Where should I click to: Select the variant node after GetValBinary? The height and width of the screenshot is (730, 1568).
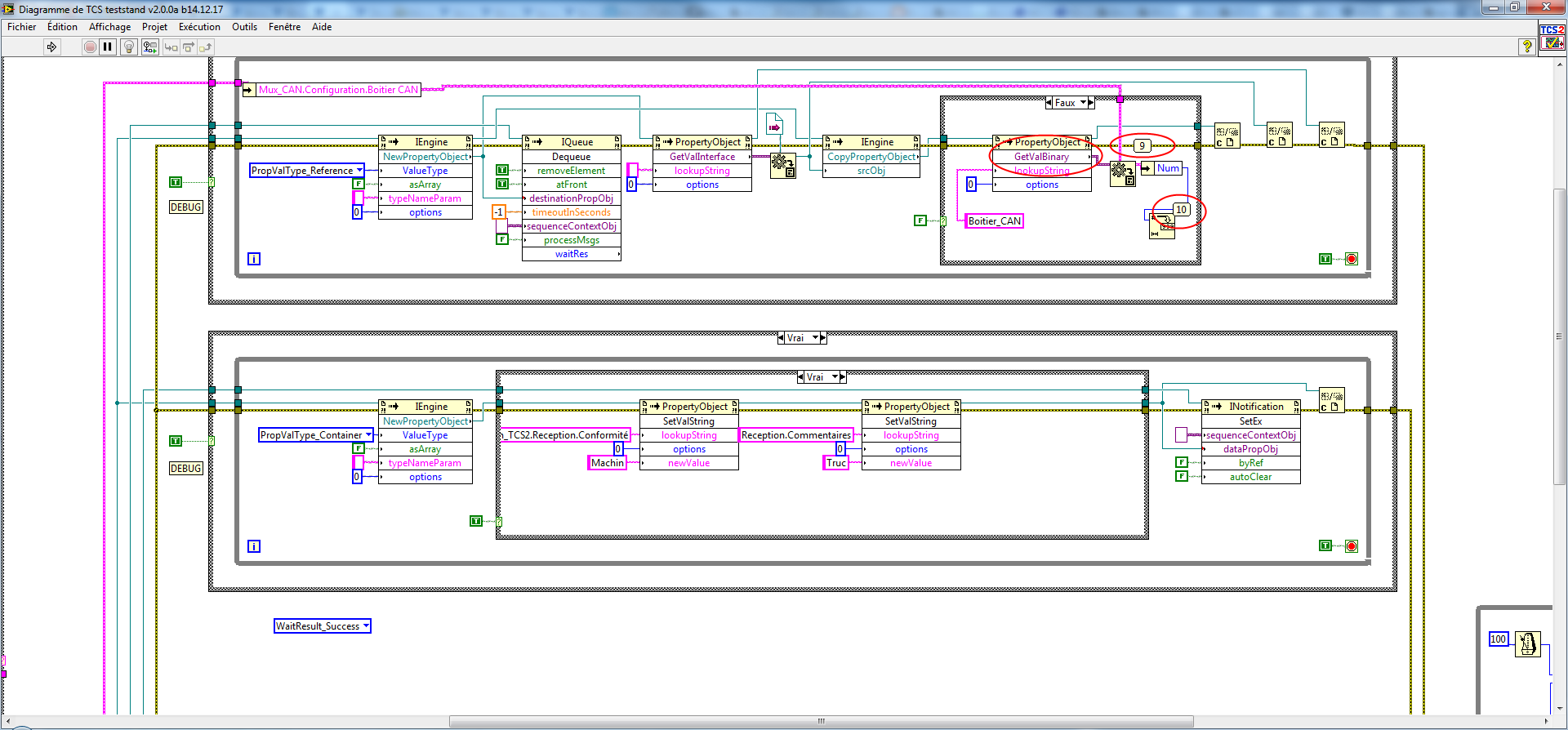pos(1123,174)
